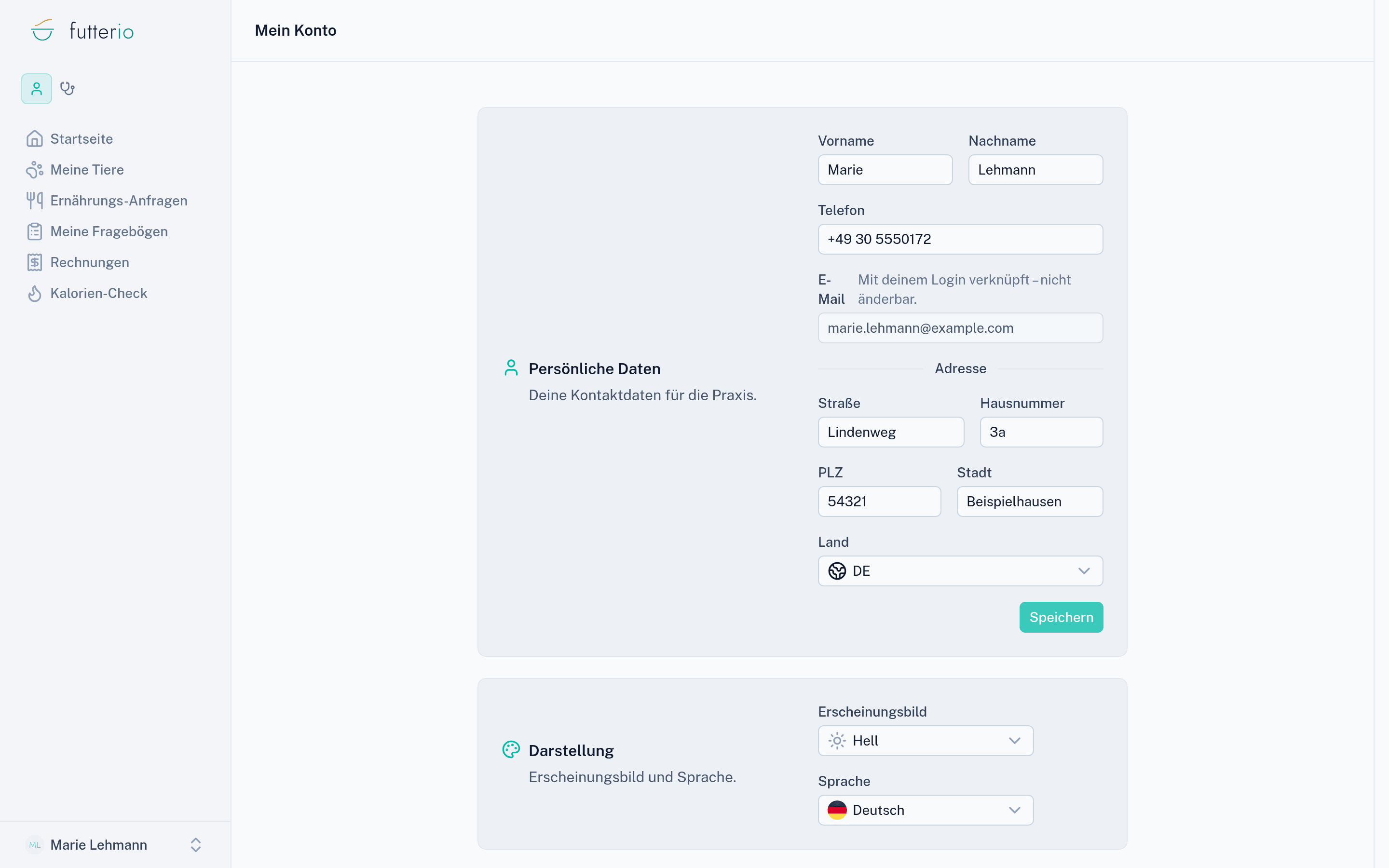
Task: Click the sun icon in Erscheinungsbild field
Action: click(837, 741)
